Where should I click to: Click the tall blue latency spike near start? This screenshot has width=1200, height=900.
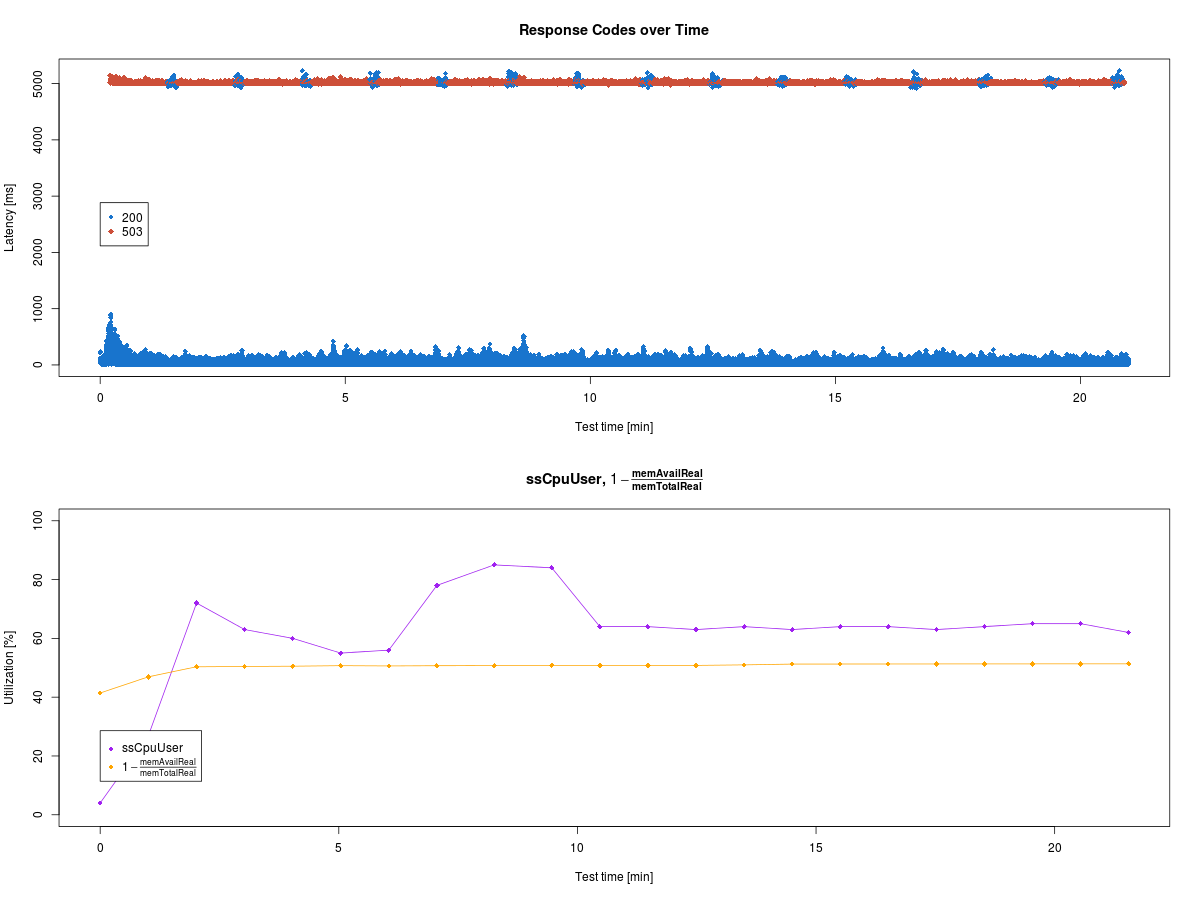tap(111, 316)
